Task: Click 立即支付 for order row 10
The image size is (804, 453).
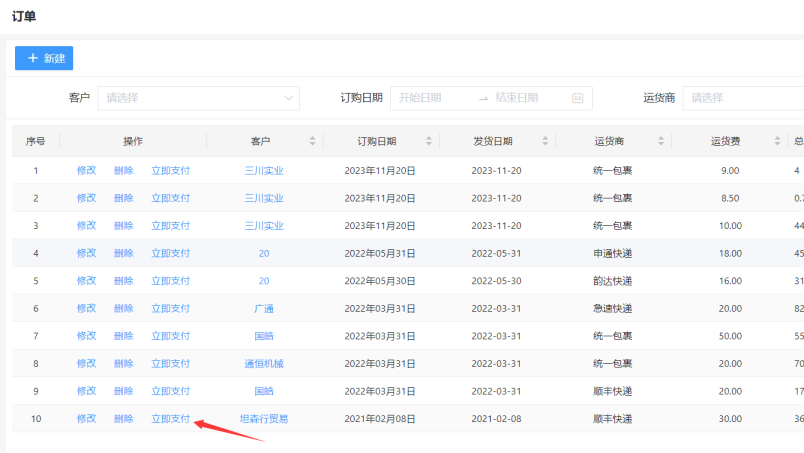Action: [170, 419]
